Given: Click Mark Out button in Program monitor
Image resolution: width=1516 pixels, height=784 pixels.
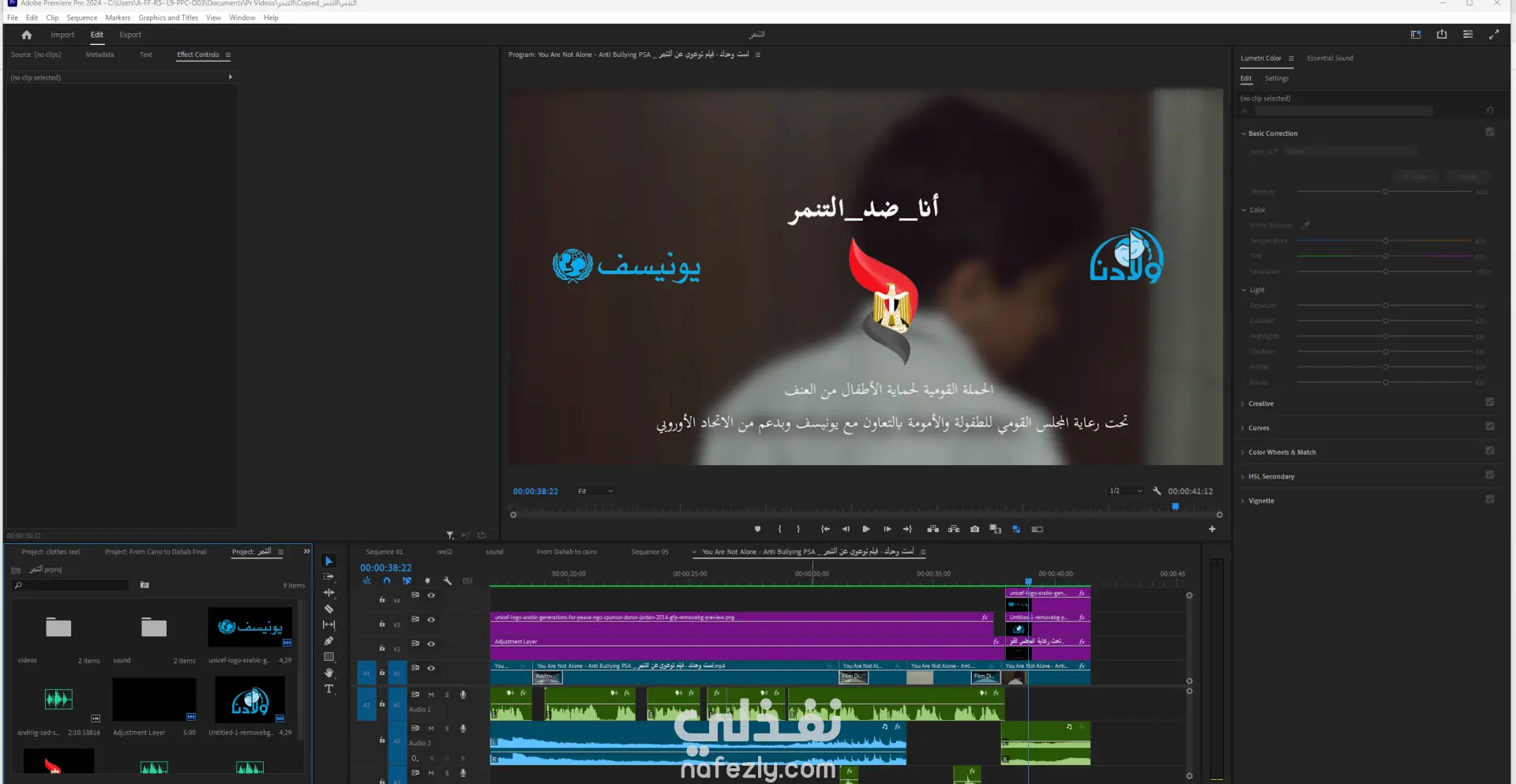Looking at the screenshot, I should [x=798, y=529].
